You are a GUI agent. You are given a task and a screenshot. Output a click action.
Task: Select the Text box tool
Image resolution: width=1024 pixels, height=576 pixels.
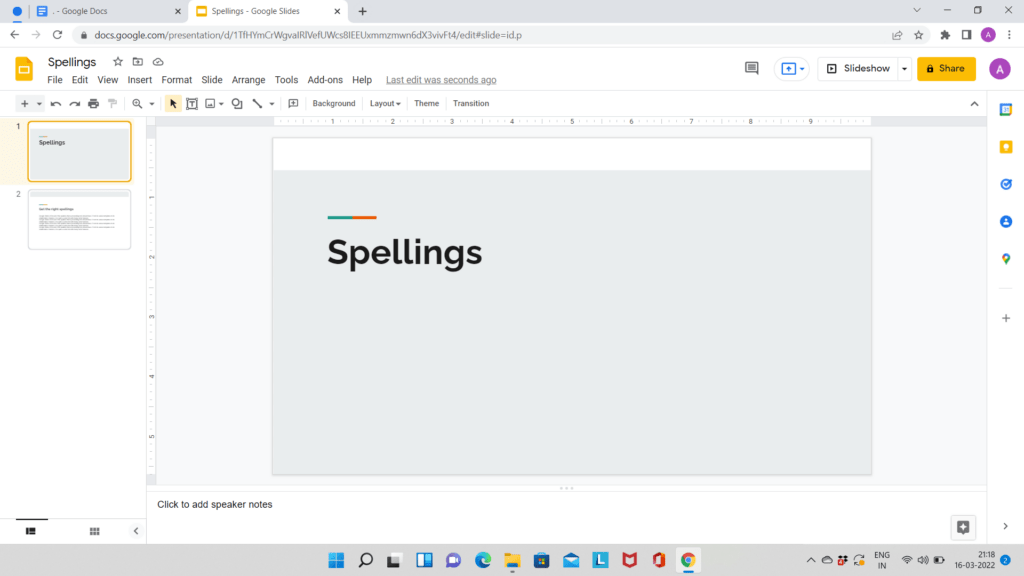192,103
